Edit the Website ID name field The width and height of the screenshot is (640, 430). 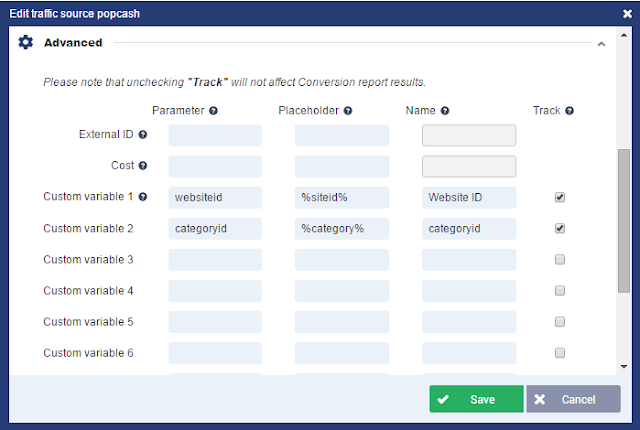(x=469, y=197)
